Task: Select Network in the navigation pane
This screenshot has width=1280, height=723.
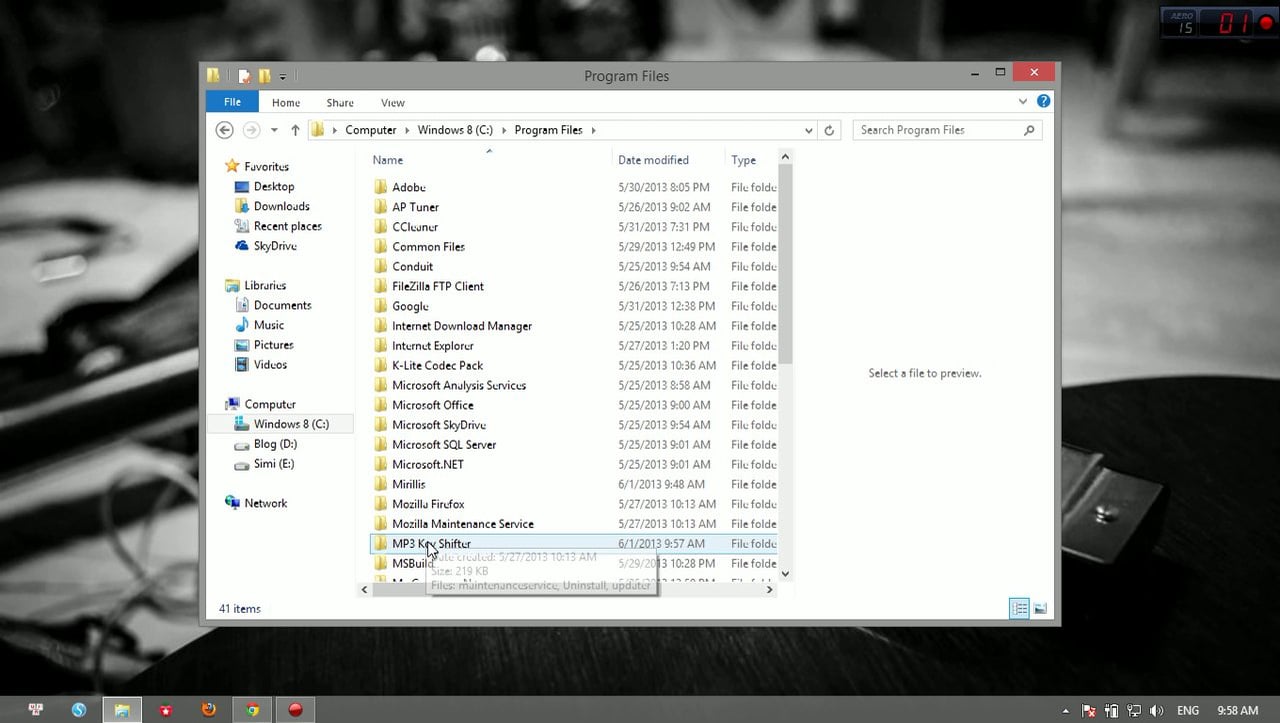Action: pos(265,504)
